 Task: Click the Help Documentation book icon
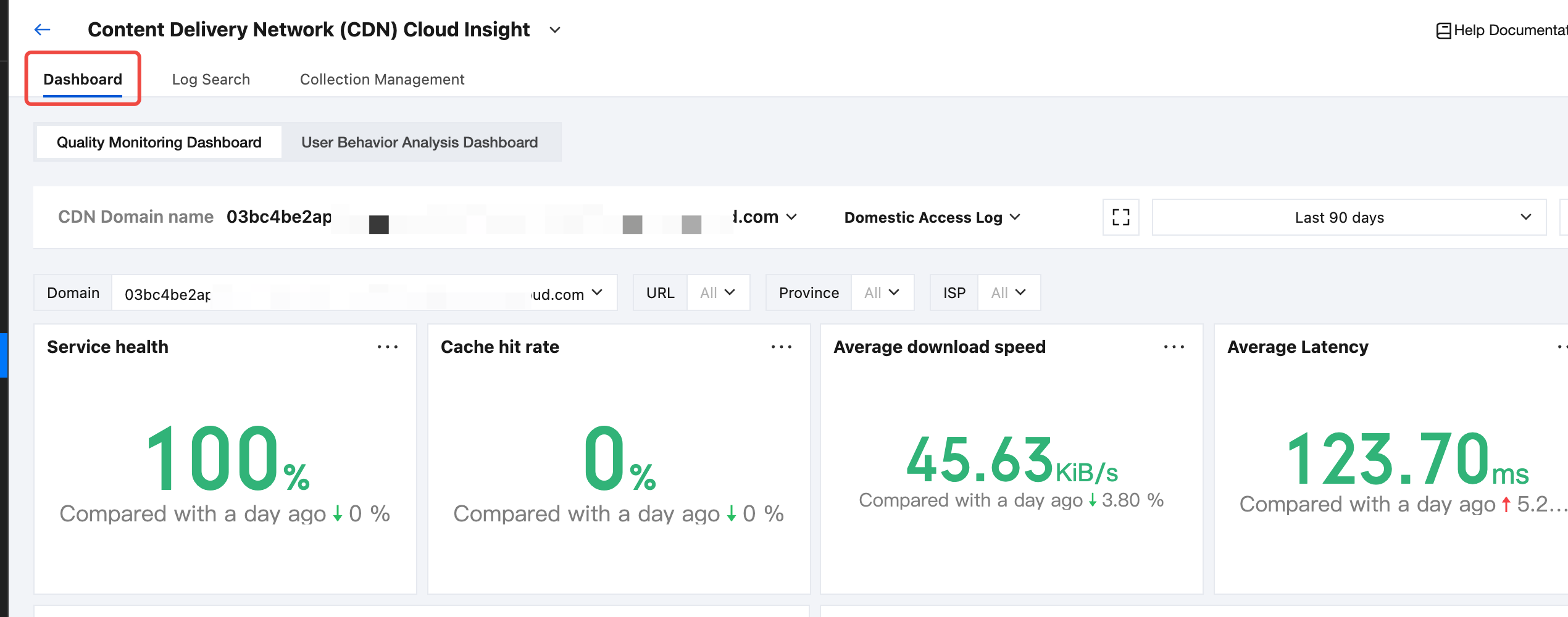point(1443,31)
